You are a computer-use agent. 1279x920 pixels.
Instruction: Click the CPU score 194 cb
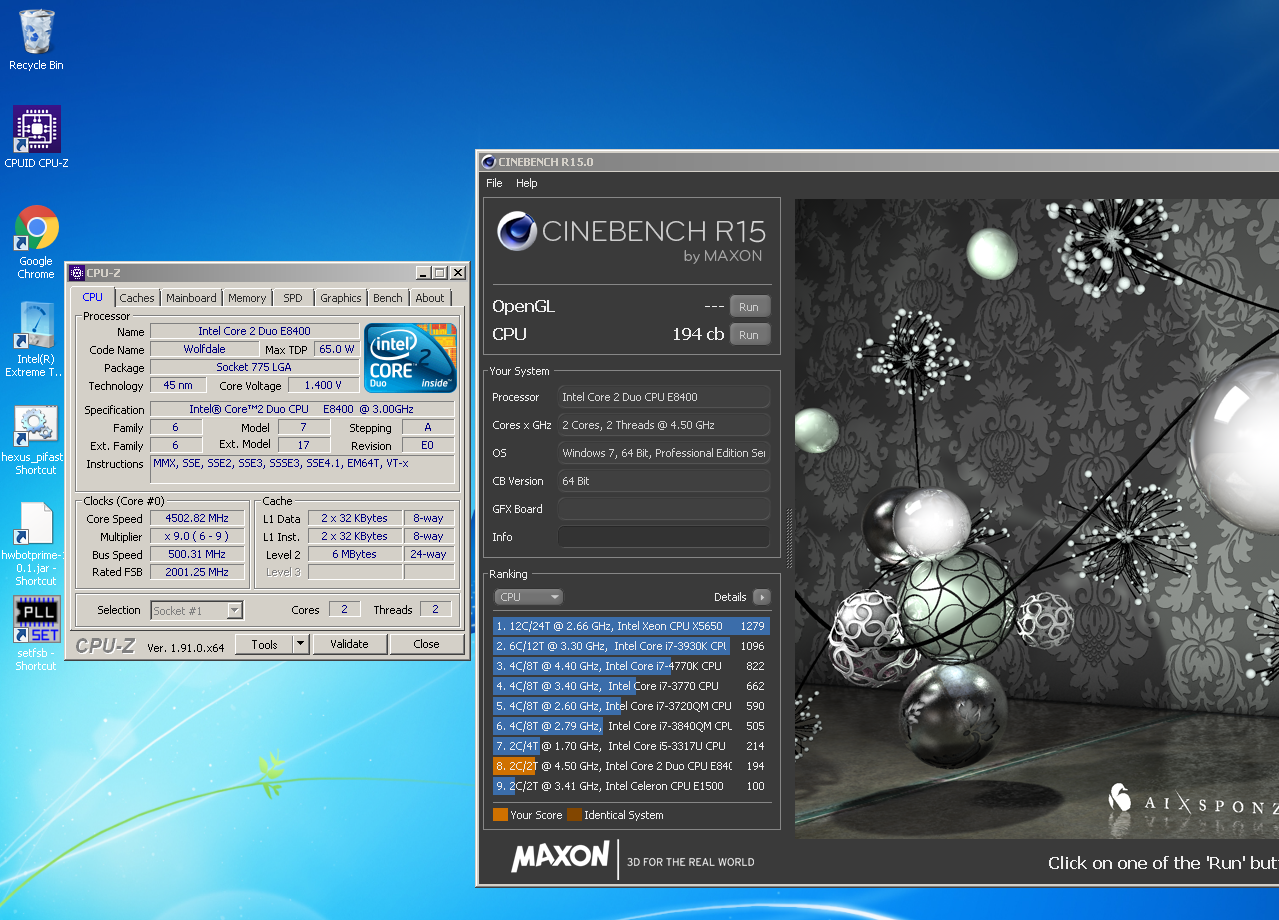coord(698,335)
